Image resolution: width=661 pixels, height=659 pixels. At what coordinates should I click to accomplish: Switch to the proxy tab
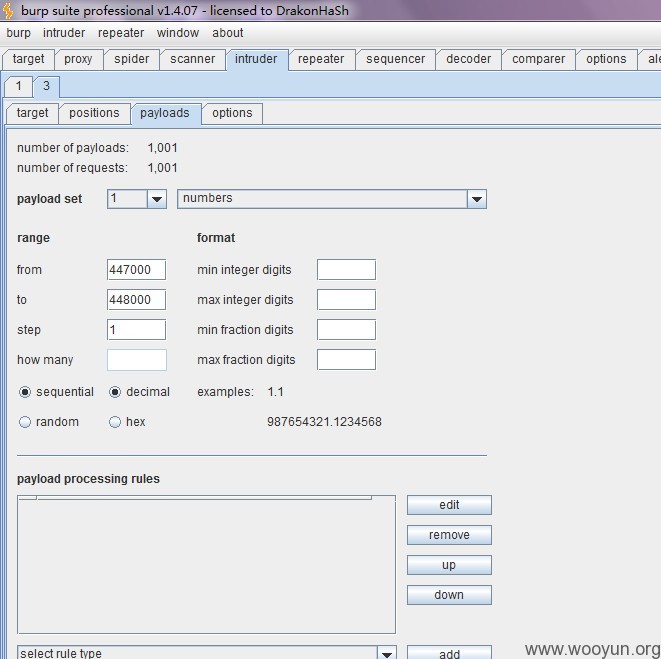(x=78, y=59)
